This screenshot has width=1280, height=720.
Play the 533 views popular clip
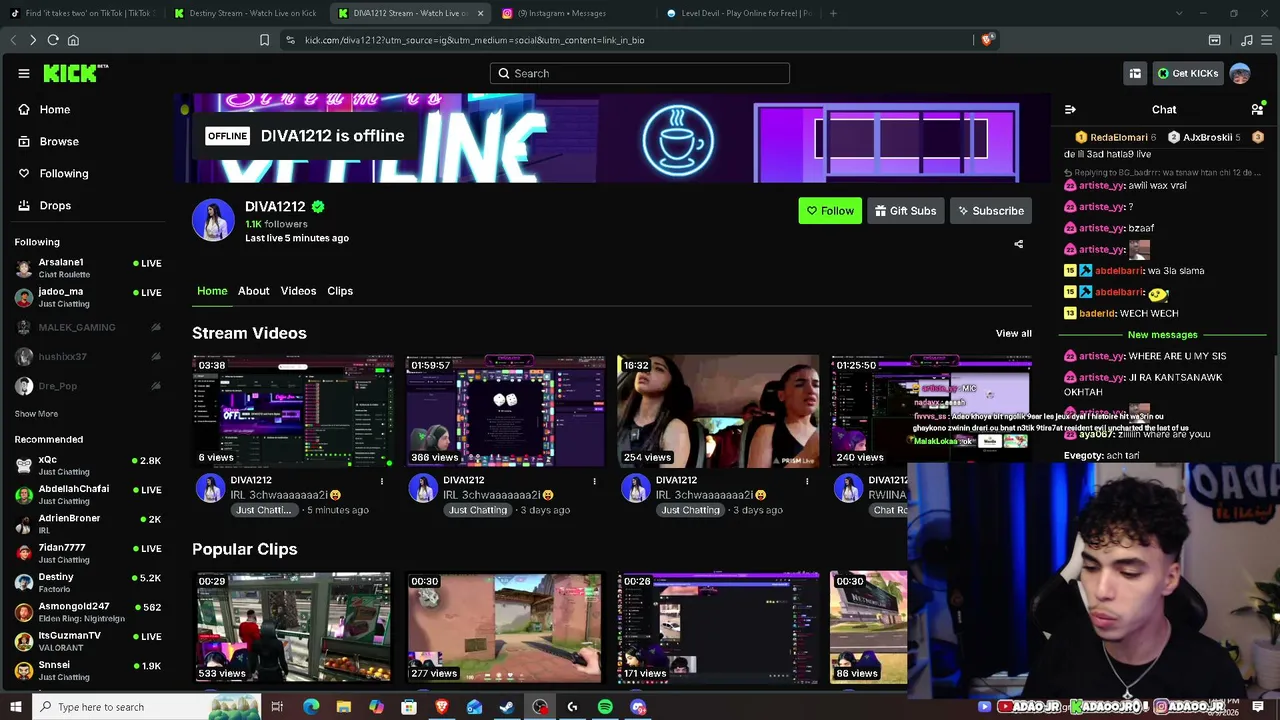[x=292, y=627]
